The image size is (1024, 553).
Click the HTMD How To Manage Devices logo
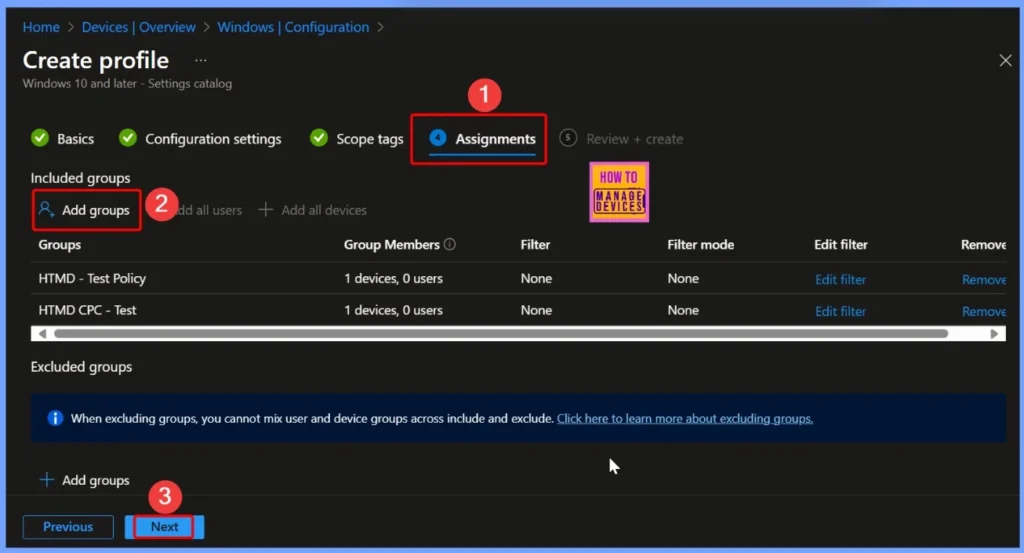click(619, 191)
